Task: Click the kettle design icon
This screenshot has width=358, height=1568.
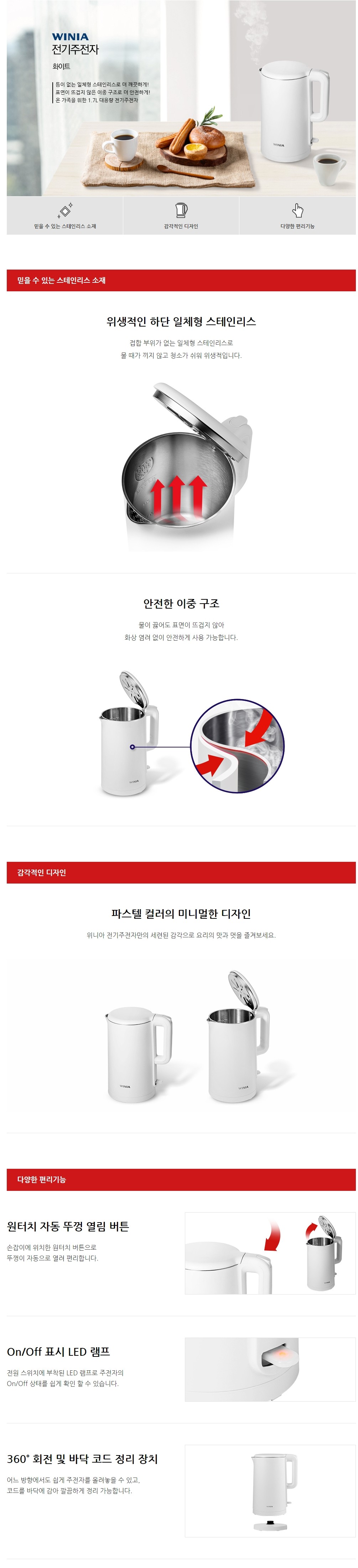Action: (x=181, y=210)
